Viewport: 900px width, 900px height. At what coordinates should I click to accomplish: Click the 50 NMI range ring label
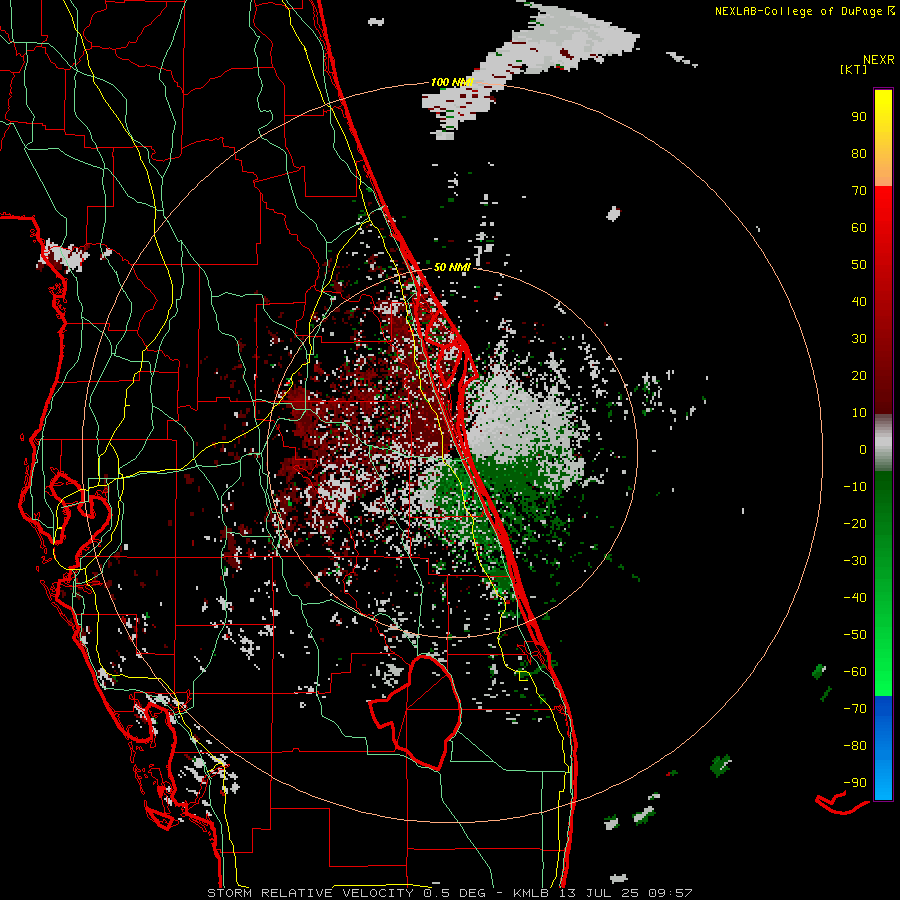pos(452,267)
